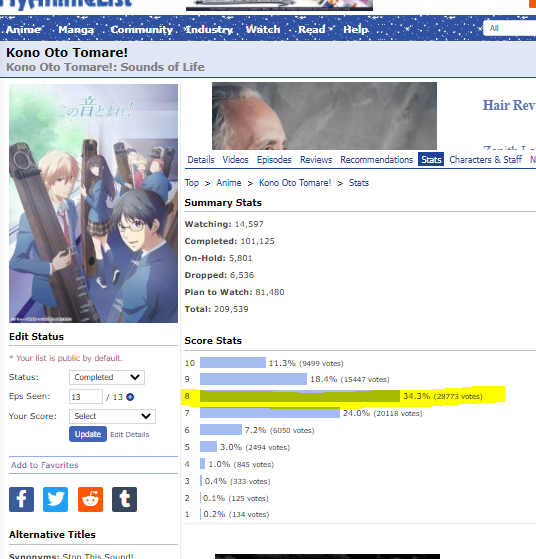This screenshot has height=559, width=536.
Task: Share the page on Twitter
Action: point(55,499)
